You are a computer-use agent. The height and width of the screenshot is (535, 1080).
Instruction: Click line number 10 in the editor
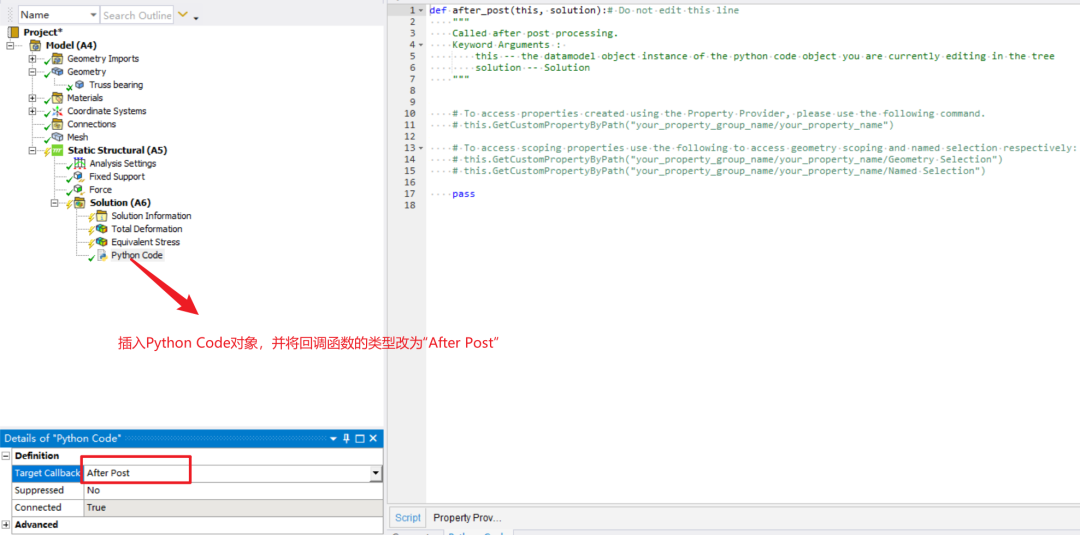411,114
